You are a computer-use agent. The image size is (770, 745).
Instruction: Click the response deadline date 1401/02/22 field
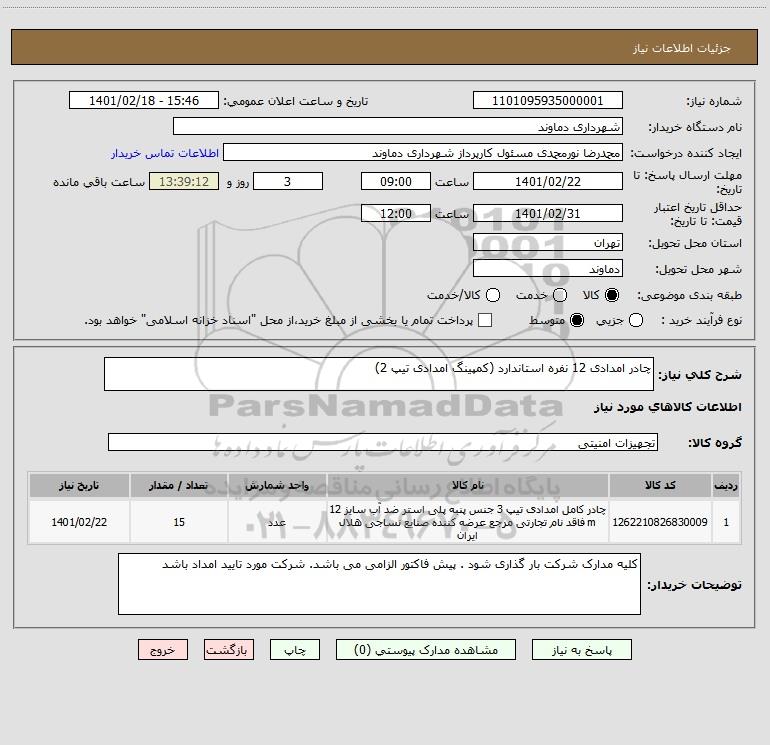[x=548, y=181]
